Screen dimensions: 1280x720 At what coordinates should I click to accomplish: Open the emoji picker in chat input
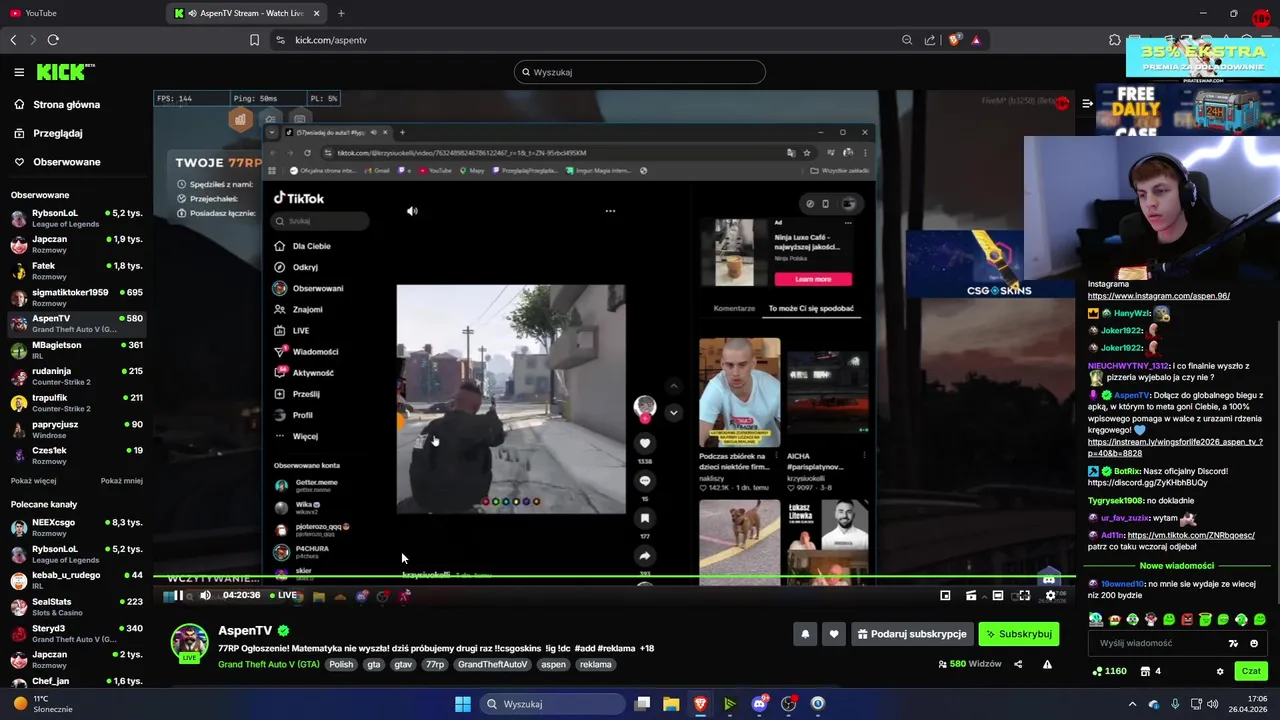(1254, 643)
